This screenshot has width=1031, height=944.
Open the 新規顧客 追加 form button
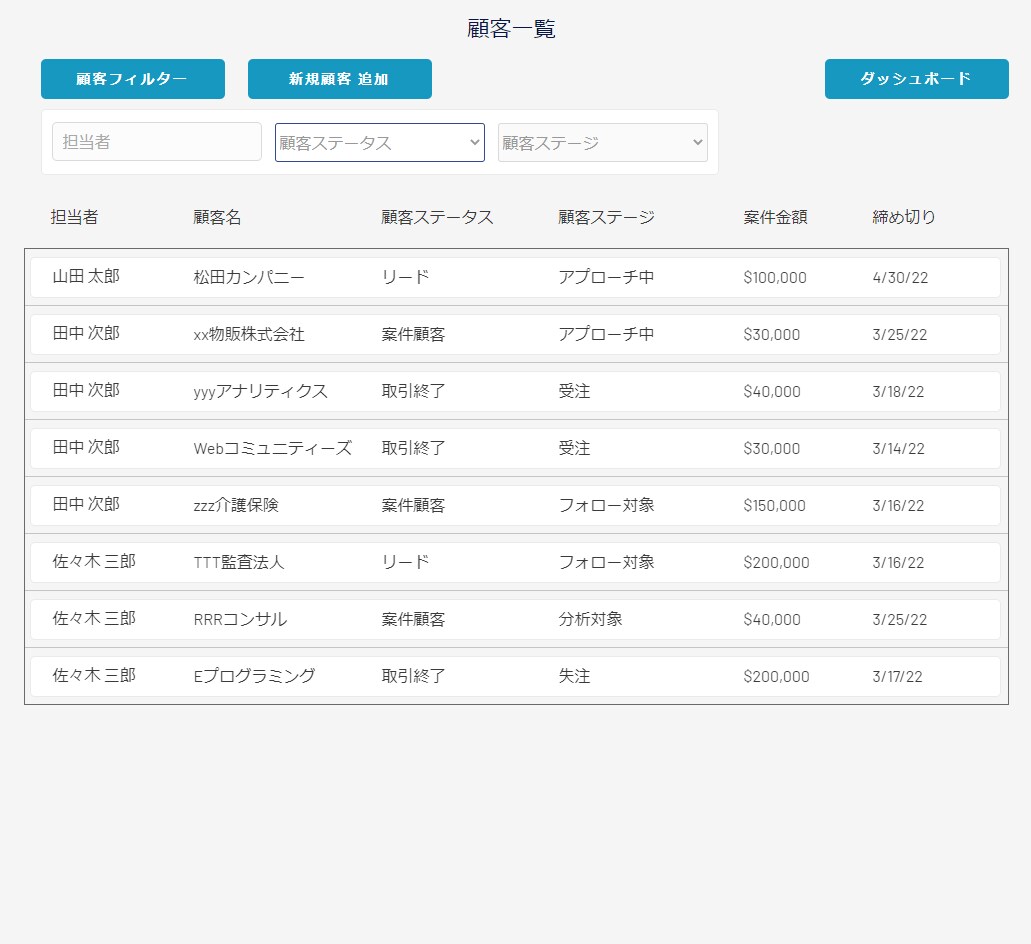tap(339, 79)
